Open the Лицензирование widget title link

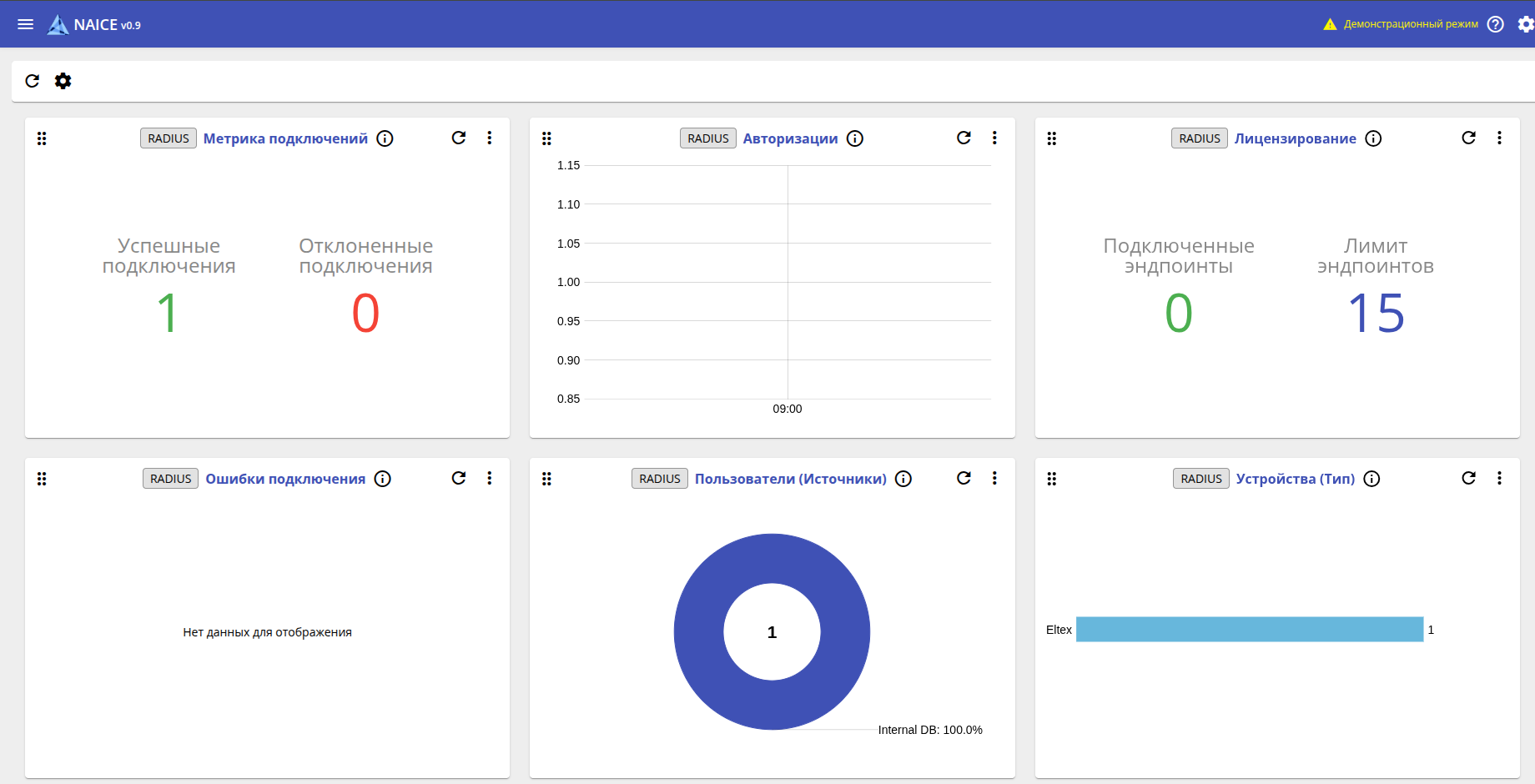[1296, 138]
